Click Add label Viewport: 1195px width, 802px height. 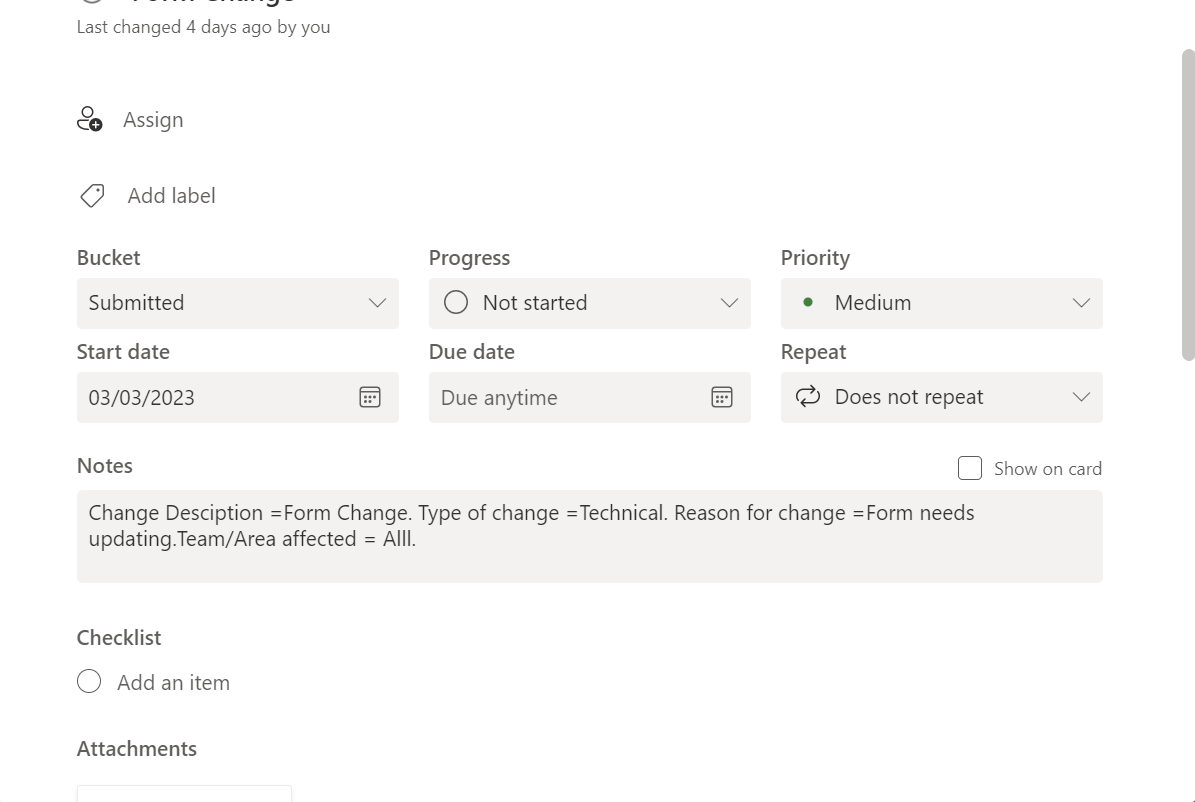pos(171,195)
